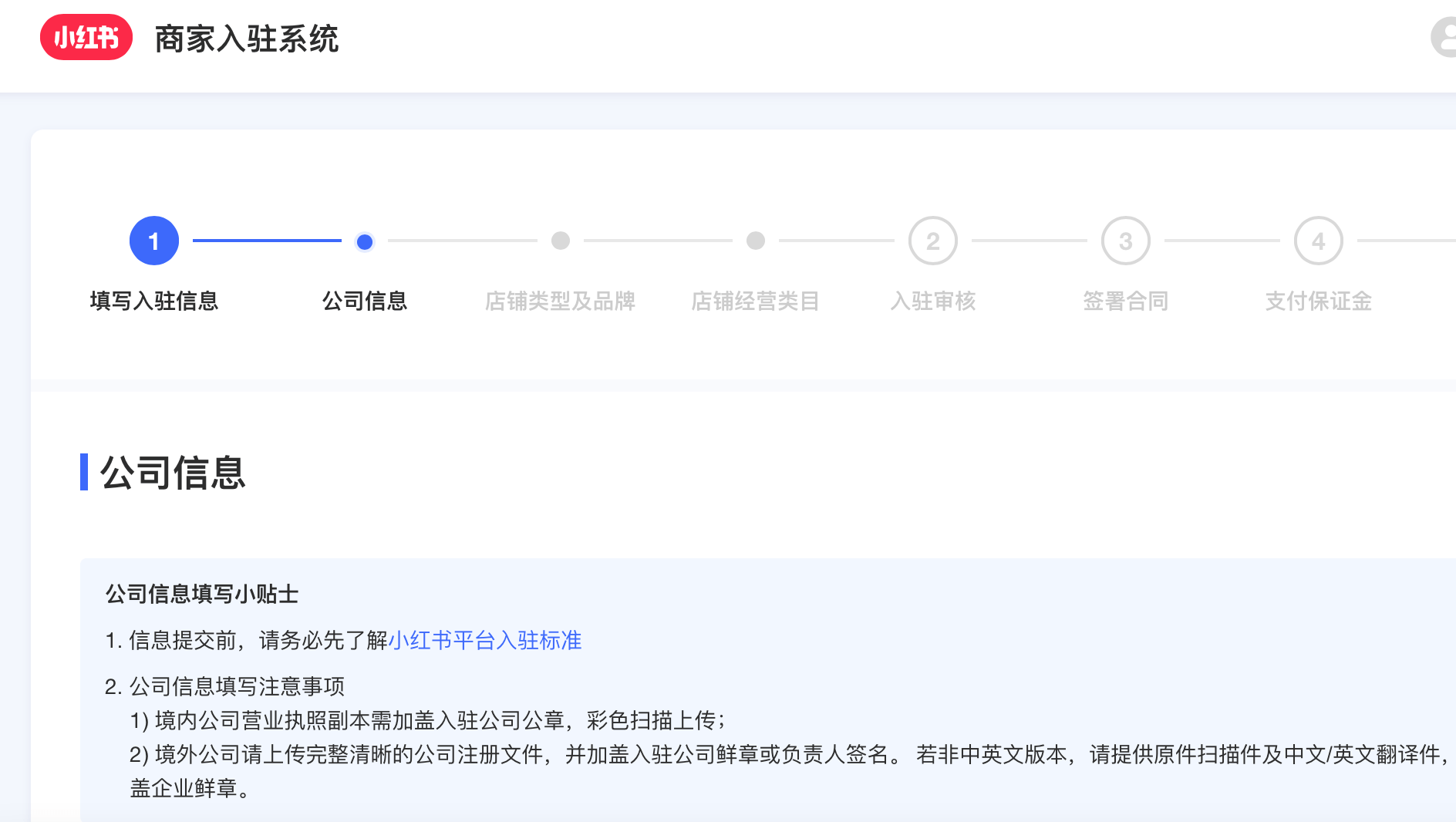Click the 店铺类型及品牌 step label
The image size is (1456, 822).
[x=560, y=301]
